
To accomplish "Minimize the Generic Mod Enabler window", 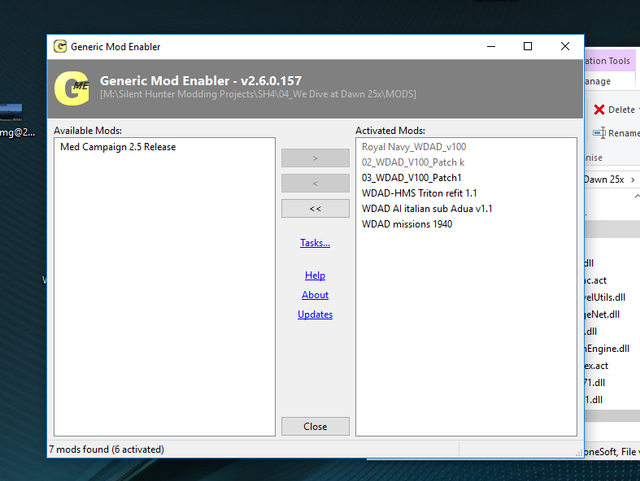I will pos(491,46).
